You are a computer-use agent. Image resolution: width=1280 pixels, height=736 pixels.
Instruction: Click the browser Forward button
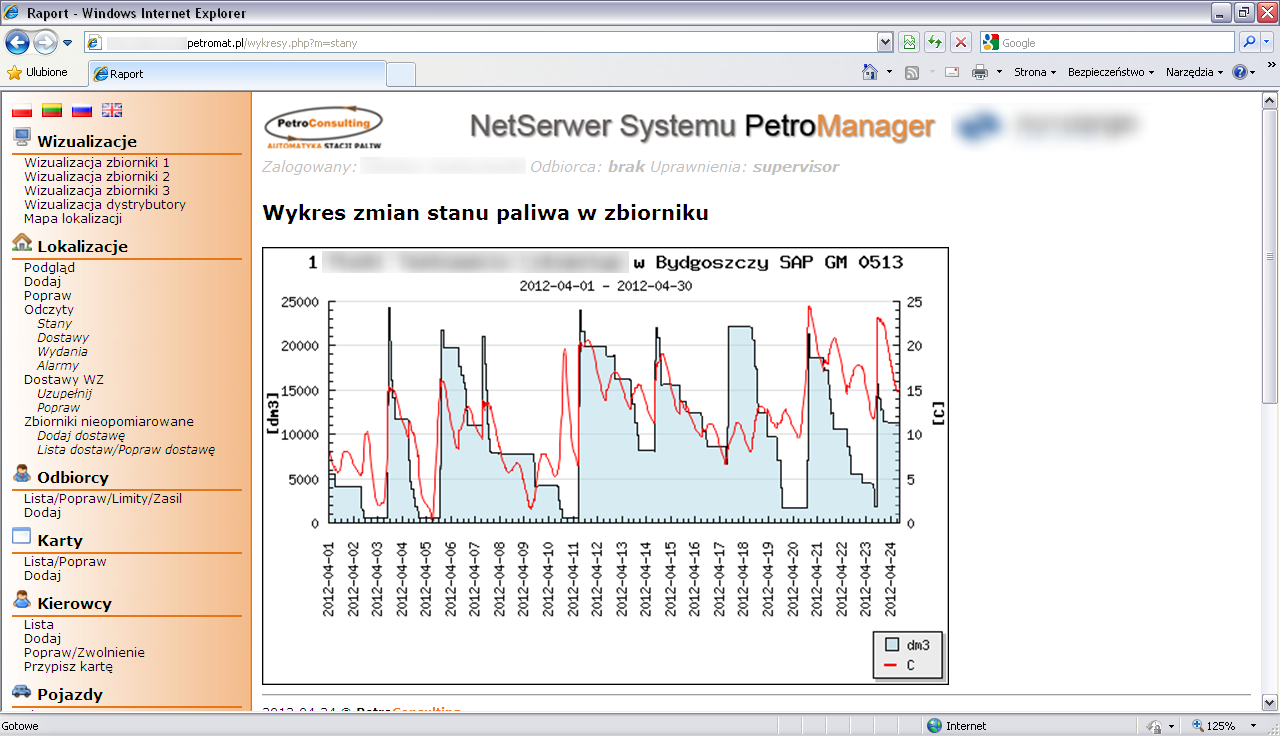pos(46,42)
